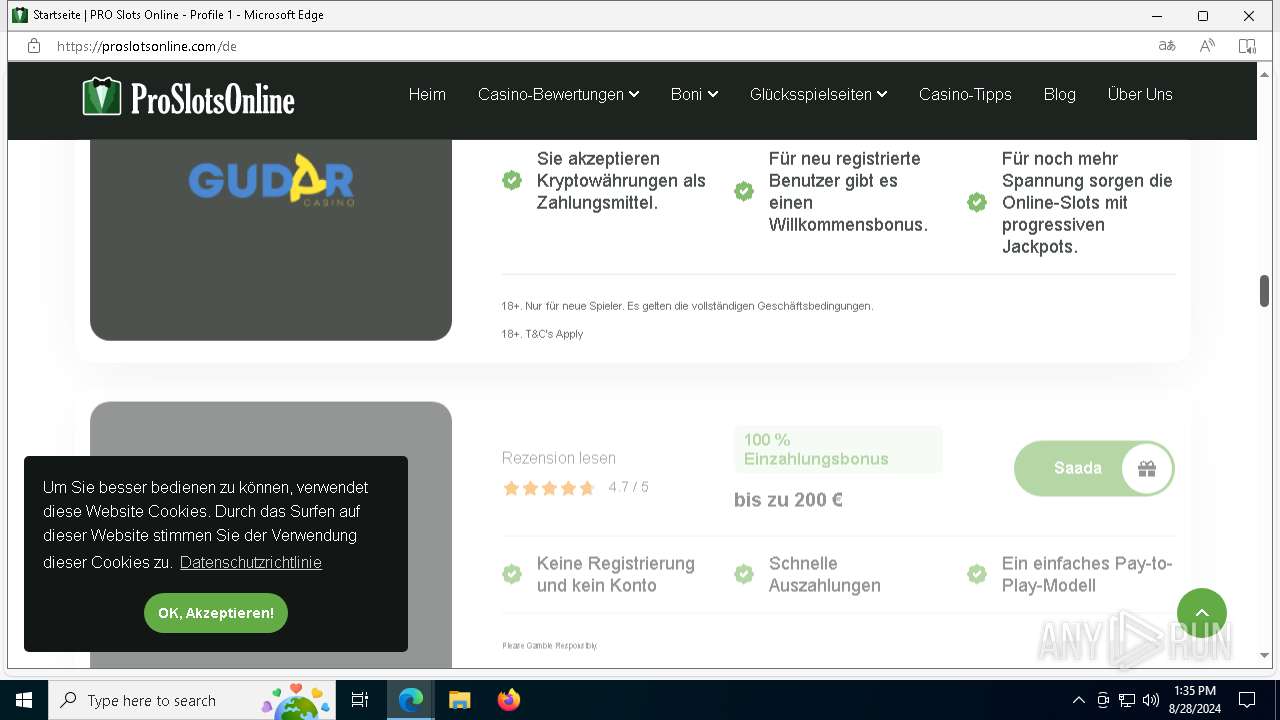Click the checkmark beside progressive Jackpots feature
The height and width of the screenshot is (720, 1280).
coord(977,202)
